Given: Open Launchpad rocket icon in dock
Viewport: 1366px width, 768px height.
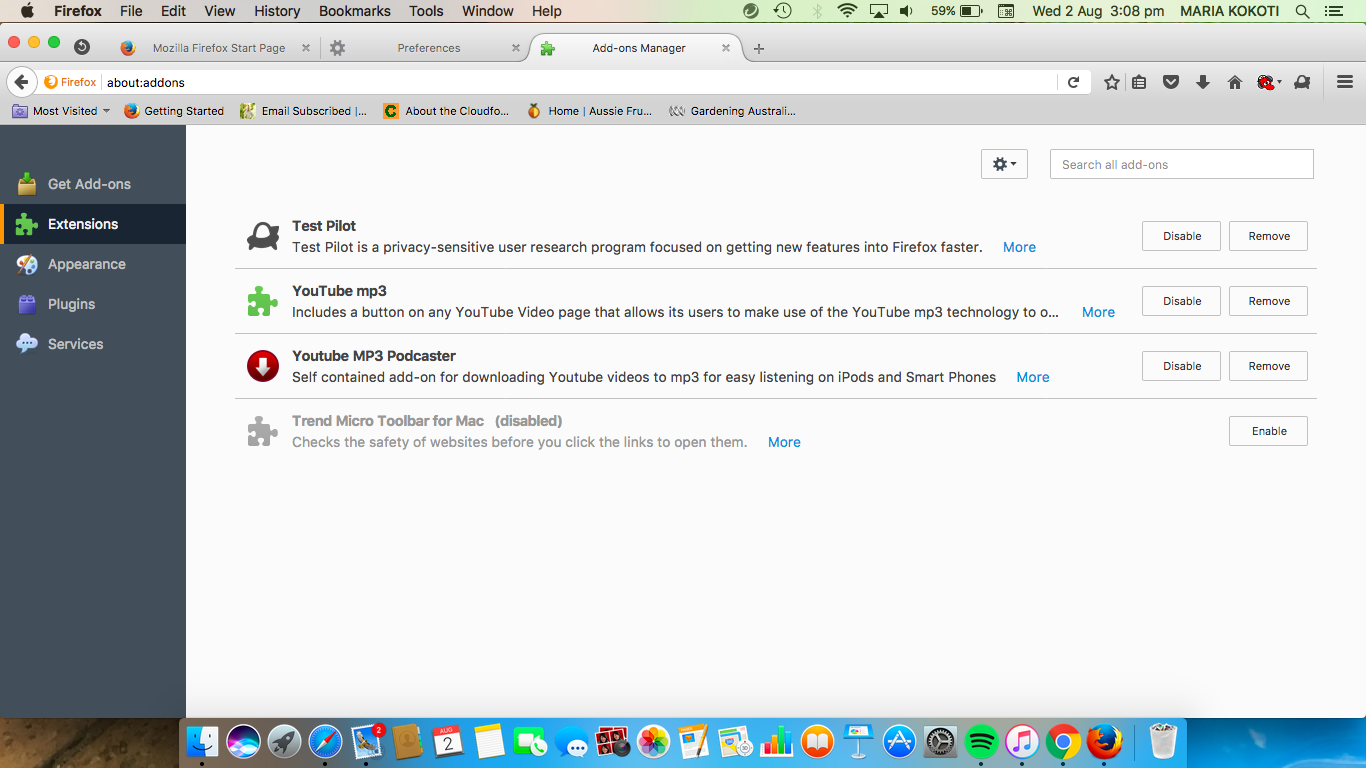Looking at the screenshot, I should click(x=284, y=742).
